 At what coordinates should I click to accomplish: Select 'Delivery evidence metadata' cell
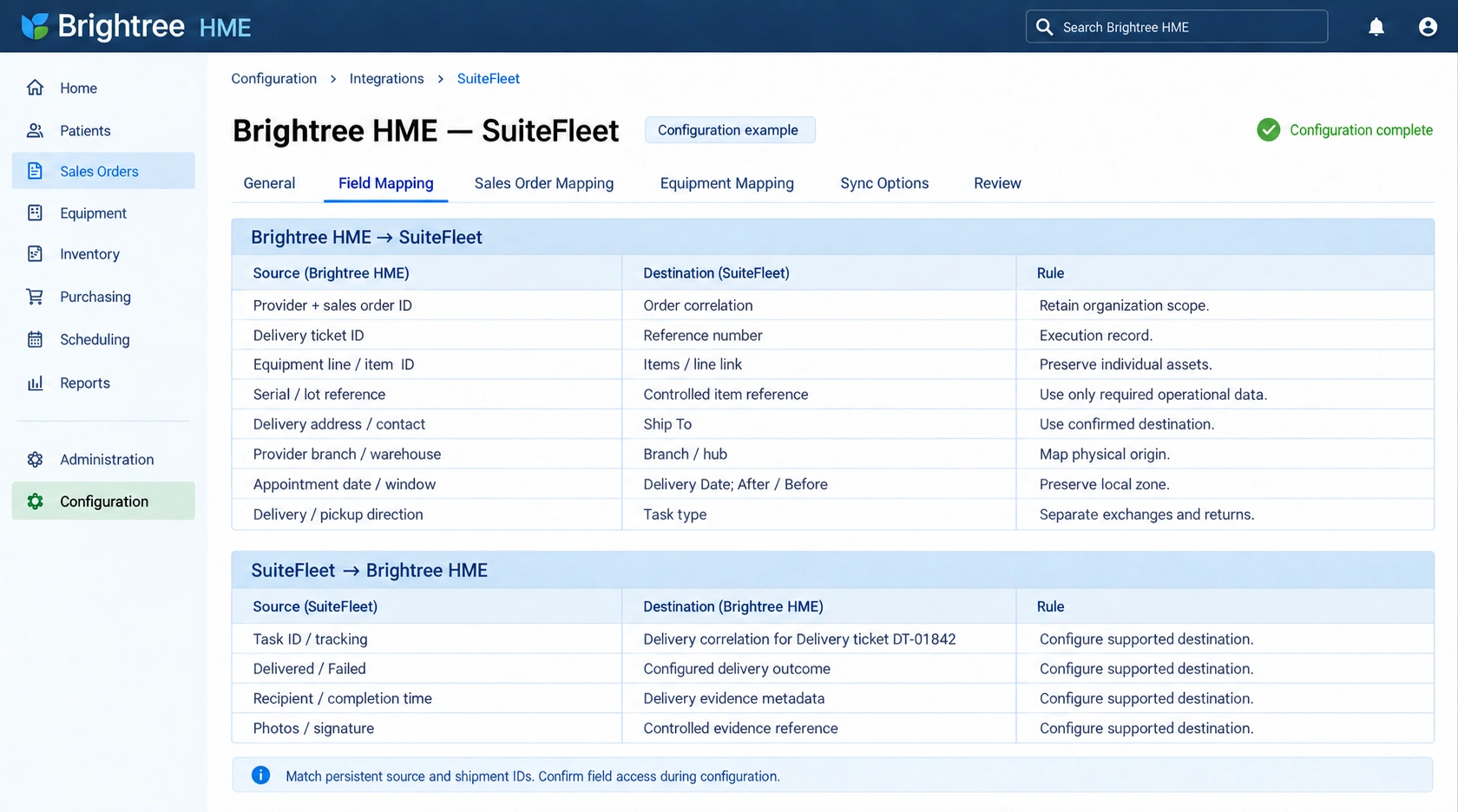pos(818,698)
